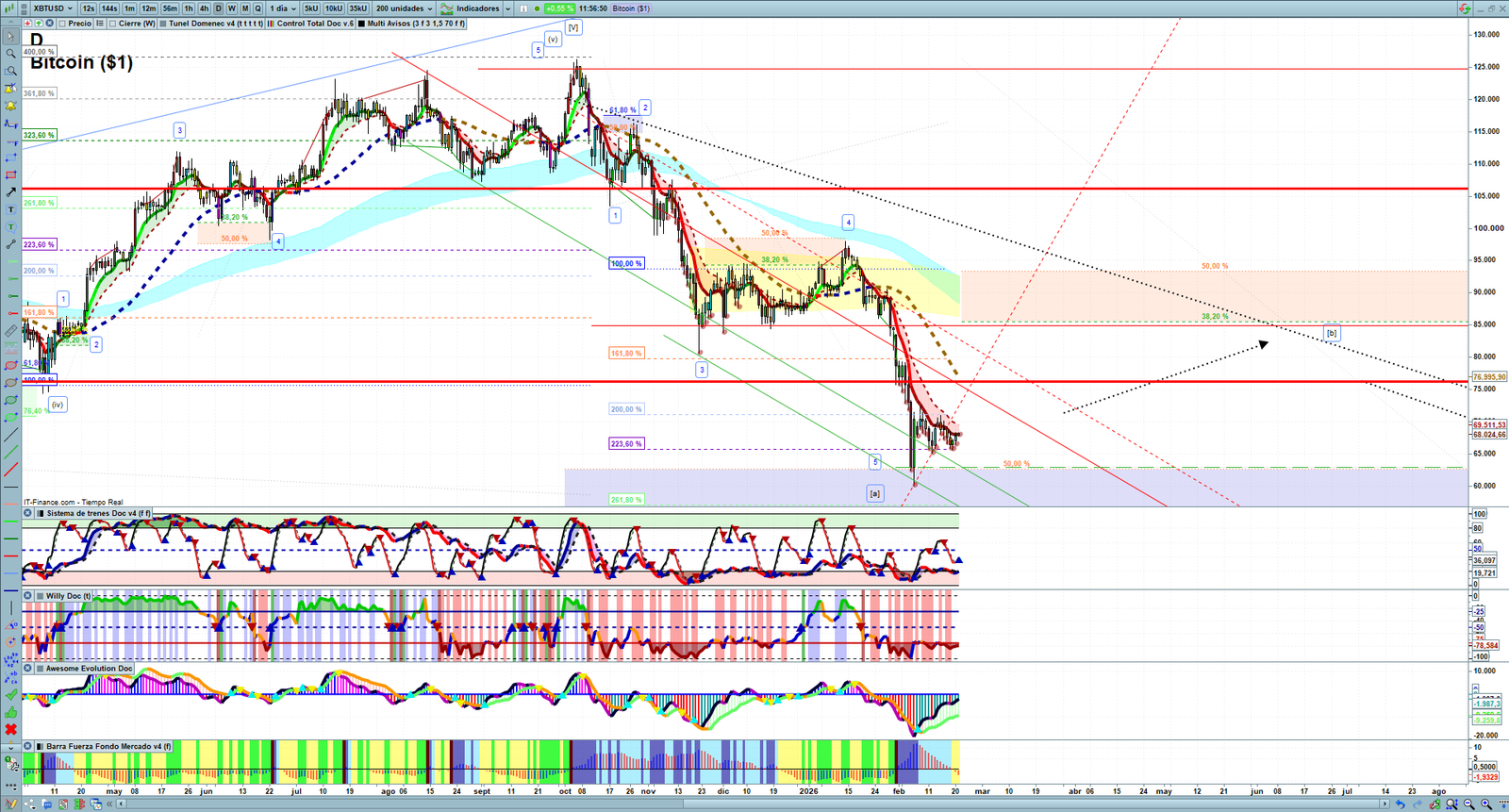The image size is (1509, 812).
Task: Click the Bitcoin ($1) label in top bar
Action: coord(631,8)
